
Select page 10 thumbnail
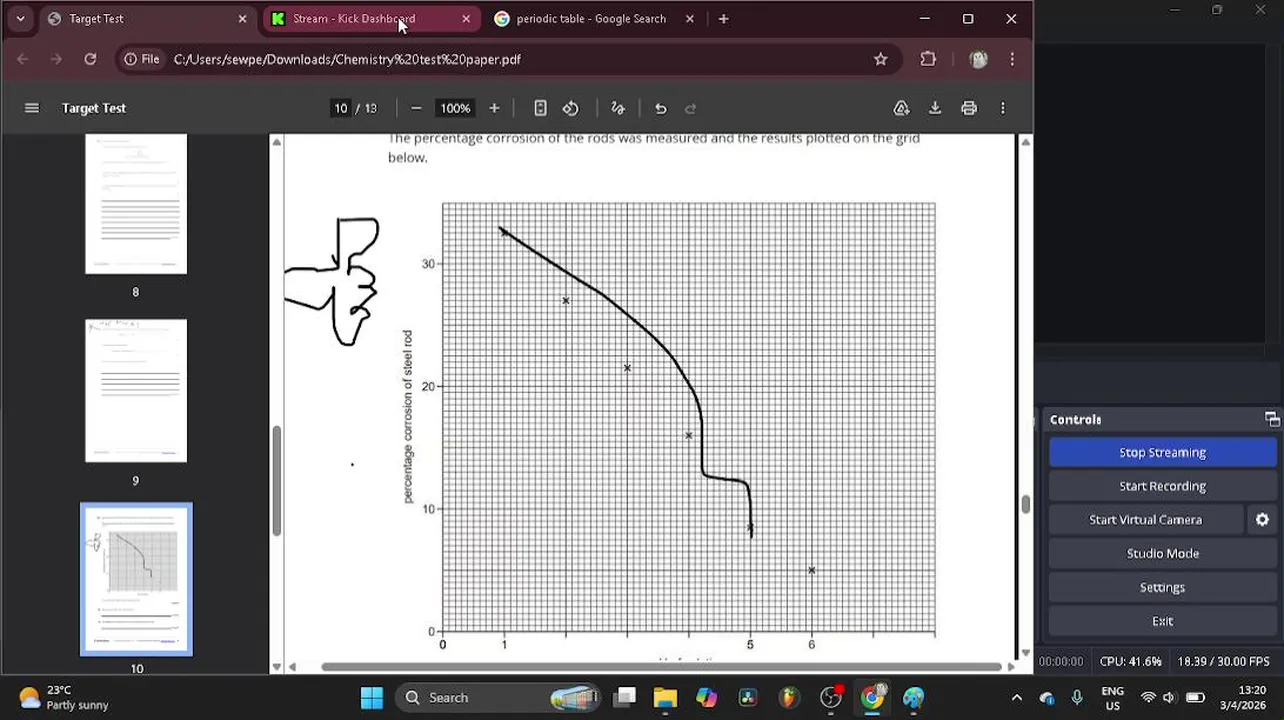click(136, 580)
